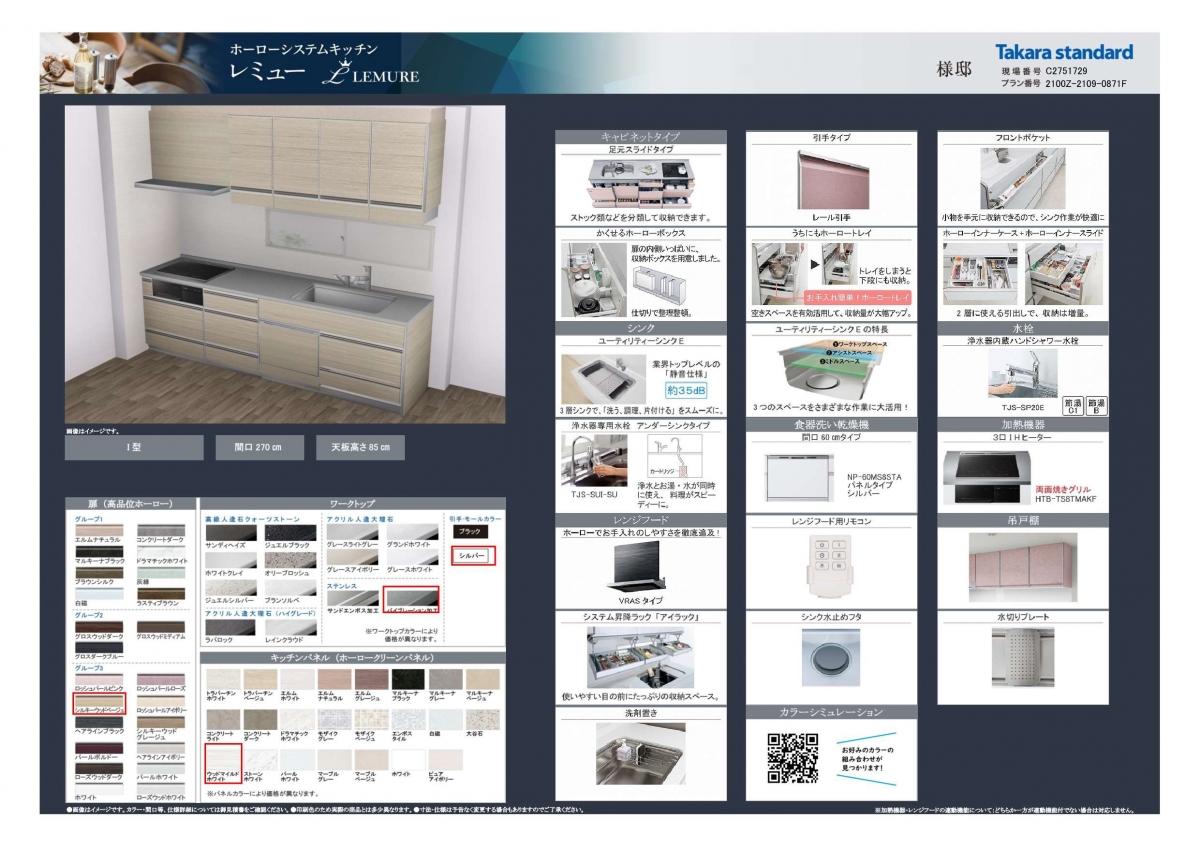Screen dimensions: 1200x848
Task: Click the 天板高さ 85 cm box
Action: pos(360,447)
